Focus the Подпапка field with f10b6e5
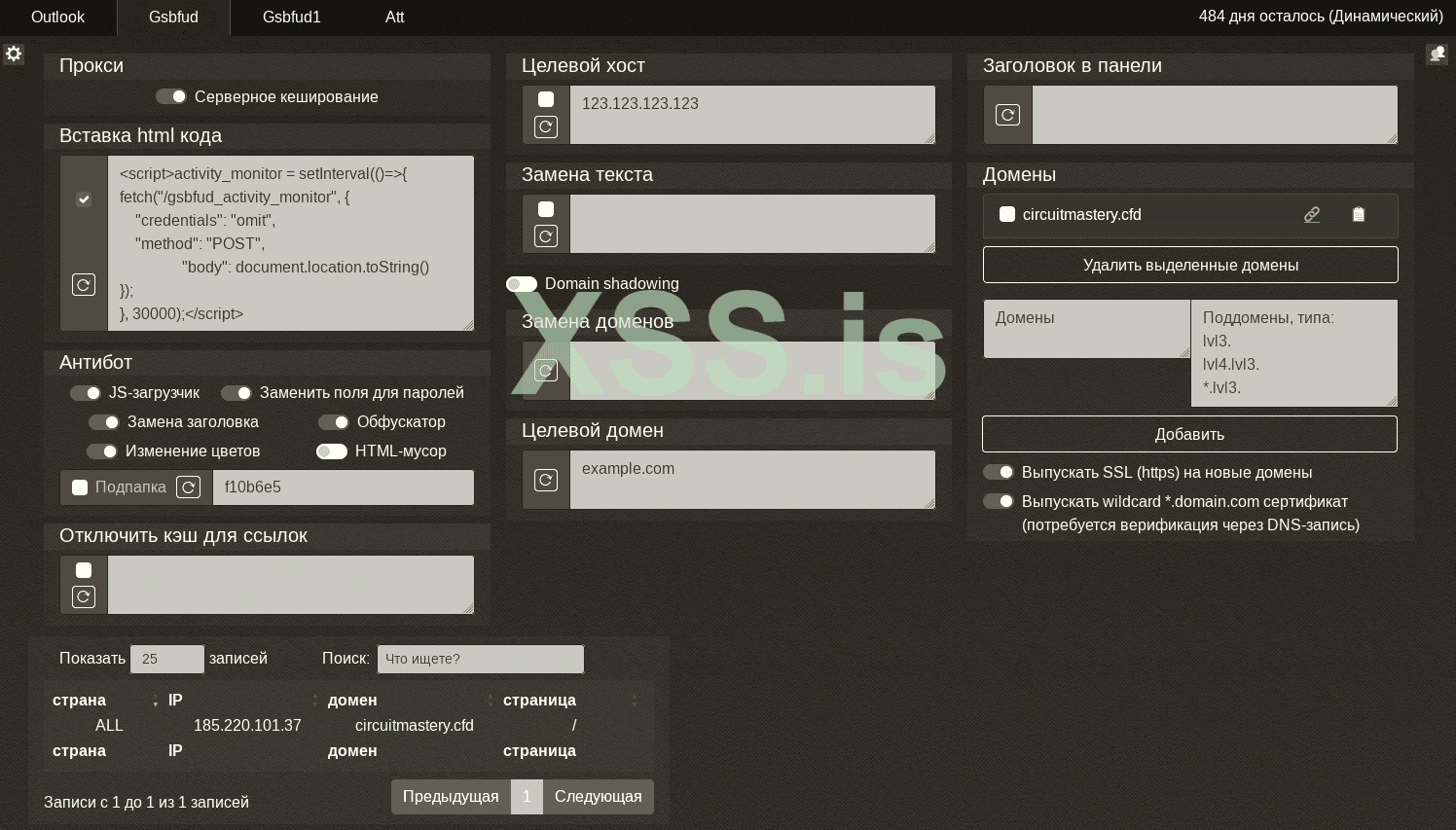 [344, 487]
